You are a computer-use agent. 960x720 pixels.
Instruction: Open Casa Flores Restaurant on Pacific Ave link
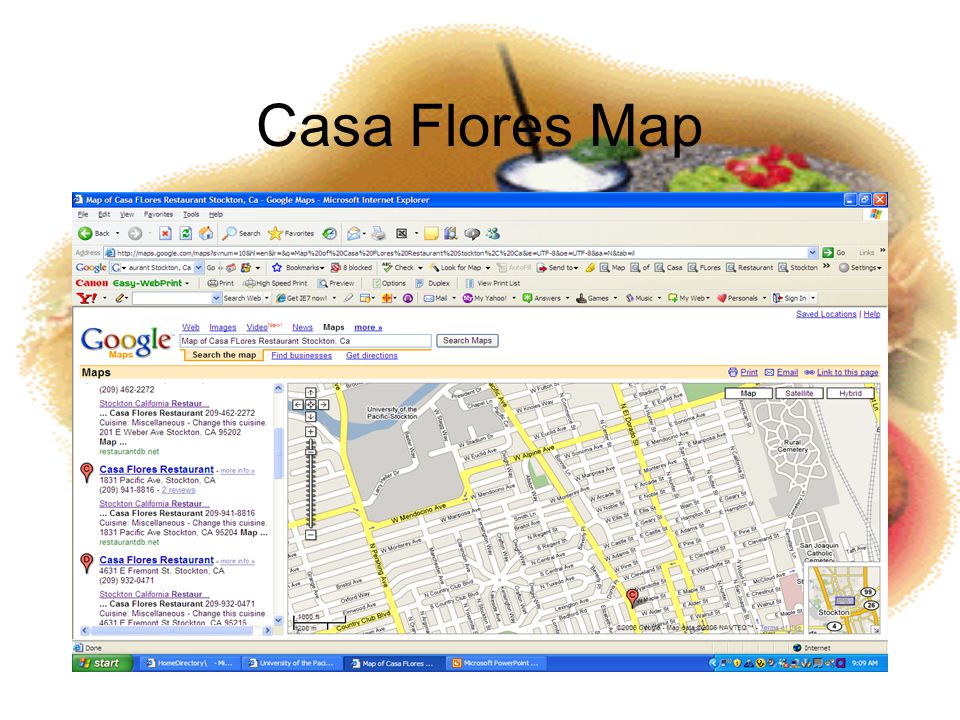[156, 469]
